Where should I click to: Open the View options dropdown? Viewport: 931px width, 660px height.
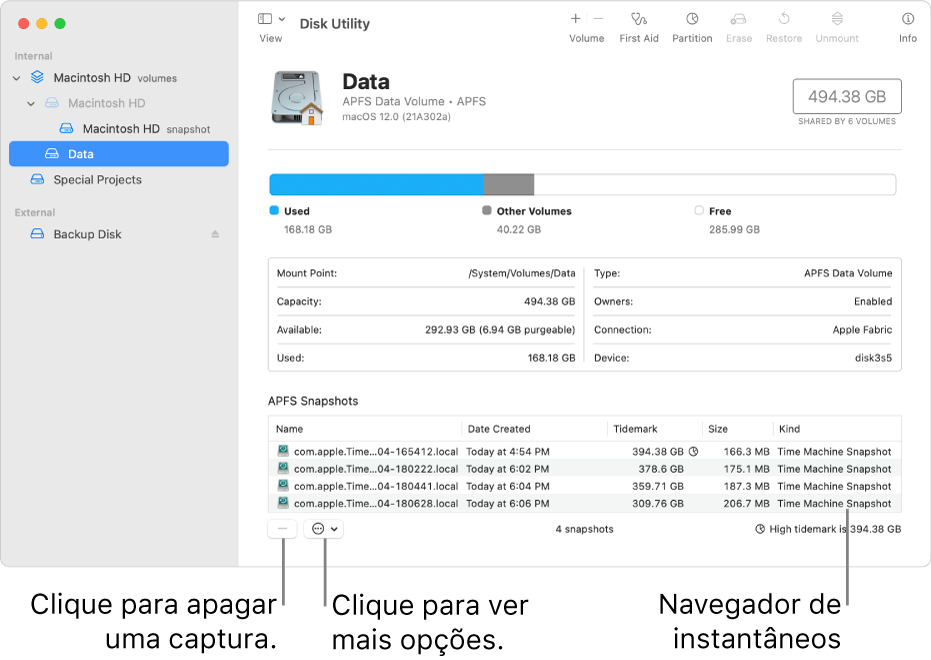pyautogui.click(x=271, y=18)
